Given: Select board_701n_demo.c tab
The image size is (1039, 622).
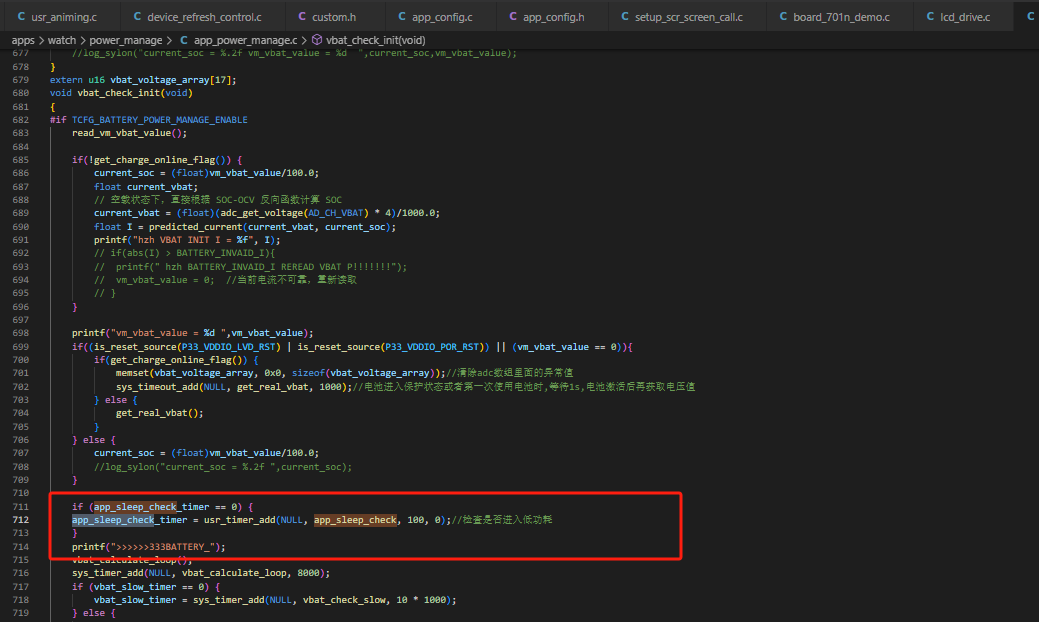Looking at the screenshot, I should (x=834, y=17).
